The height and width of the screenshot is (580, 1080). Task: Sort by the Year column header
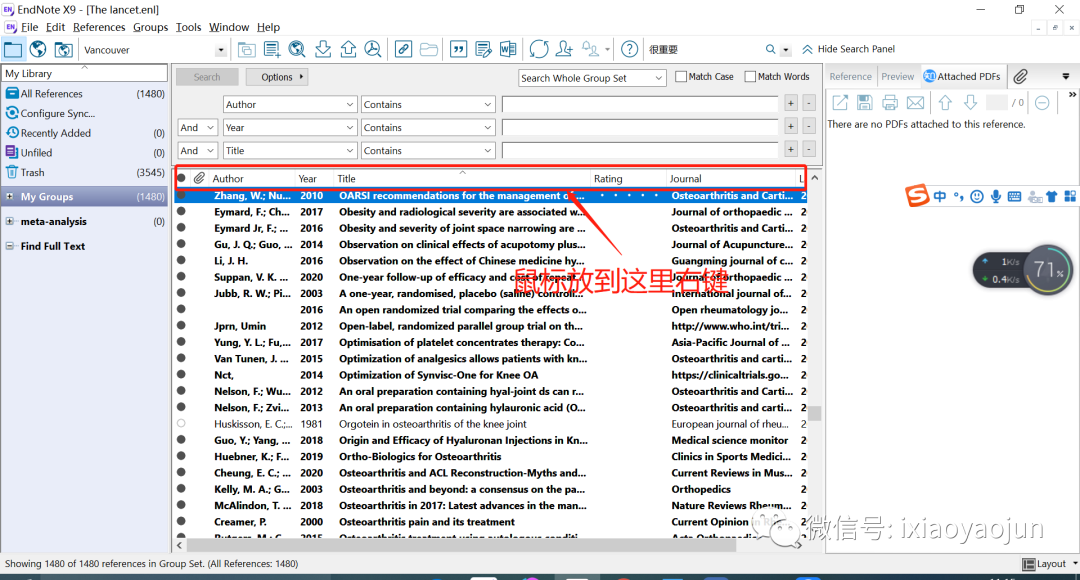coord(315,178)
